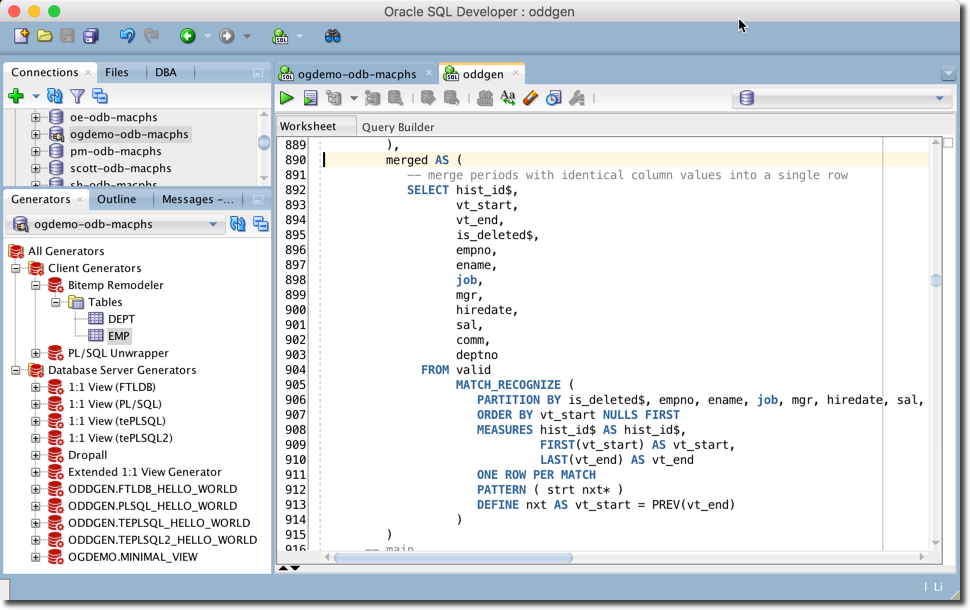Screen dimensions: 970x610
Task: Click the grayed Redo arrow icon
Action: (x=151, y=36)
